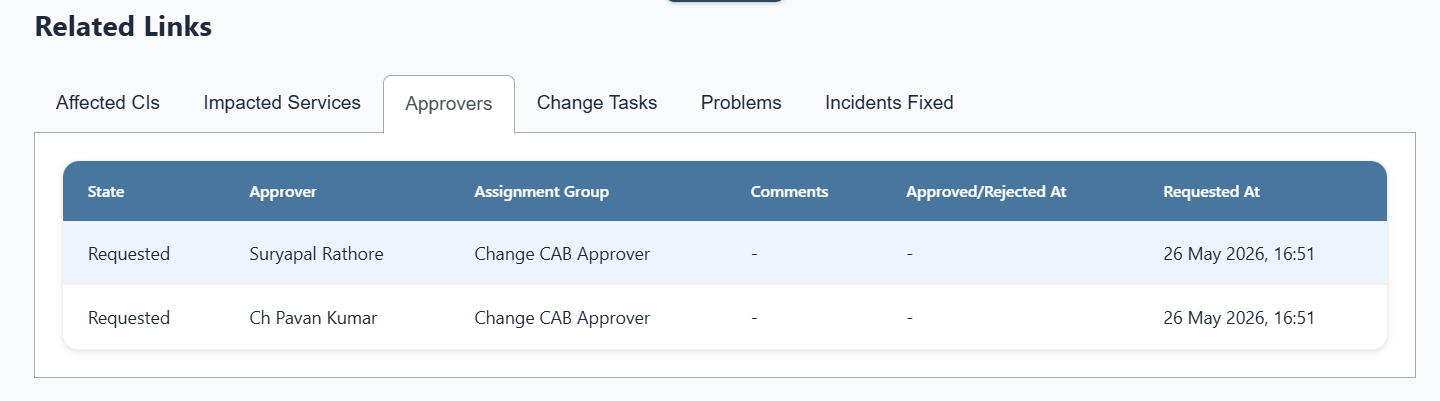The width and height of the screenshot is (1440, 401).
Task: Click the Approved/Rejected At column header
Action: pyautogui.click(x=986, y=192)
